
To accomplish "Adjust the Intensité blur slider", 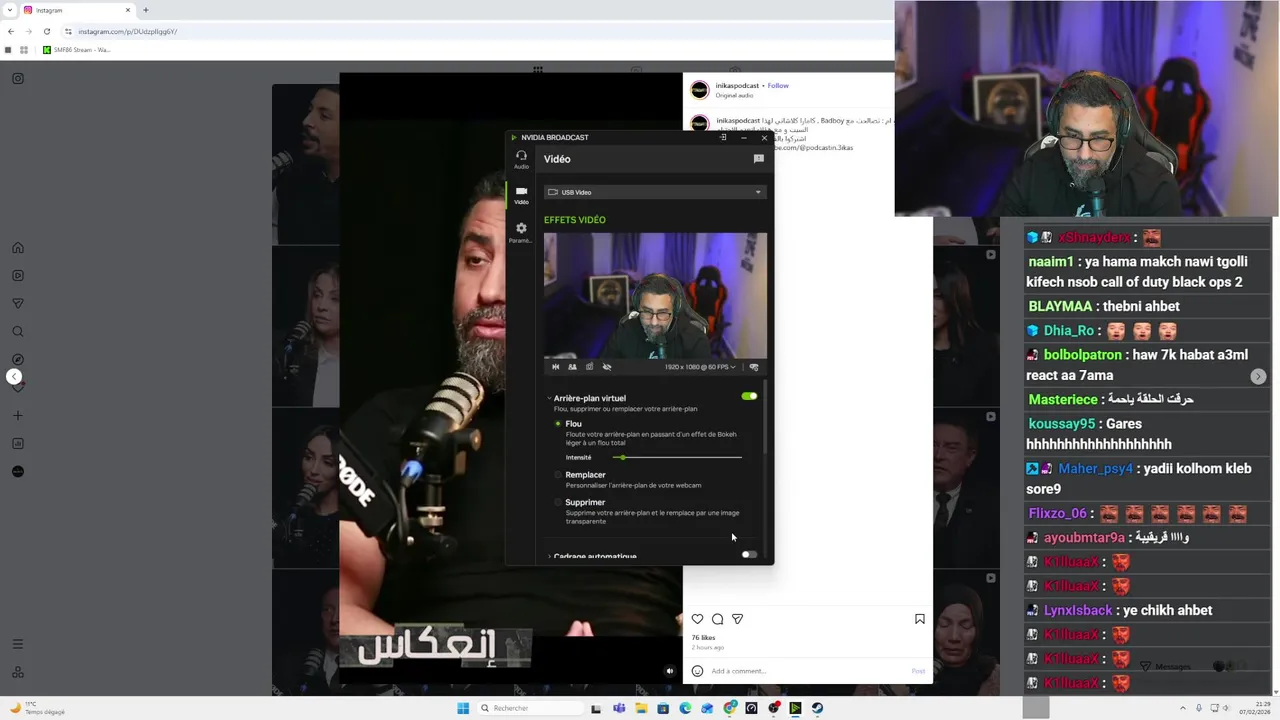I will coord(677,457).
